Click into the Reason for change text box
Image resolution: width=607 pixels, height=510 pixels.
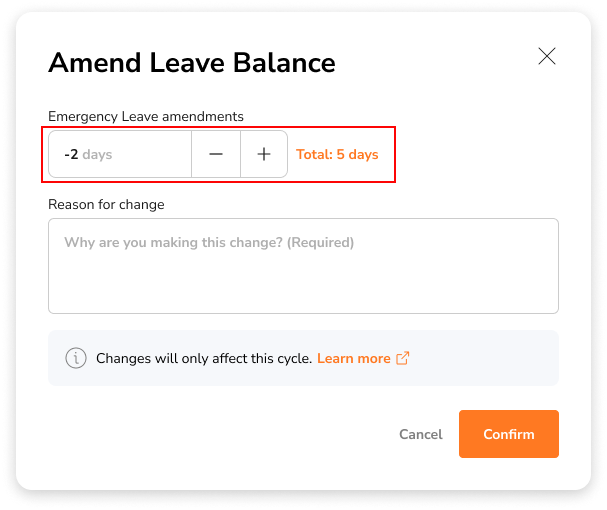click(x=303, y=266)
